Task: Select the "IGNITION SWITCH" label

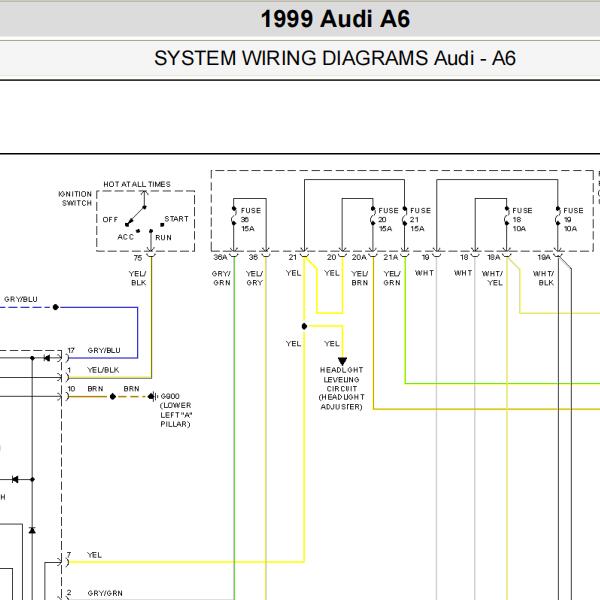Action: [x=75, y=198]
